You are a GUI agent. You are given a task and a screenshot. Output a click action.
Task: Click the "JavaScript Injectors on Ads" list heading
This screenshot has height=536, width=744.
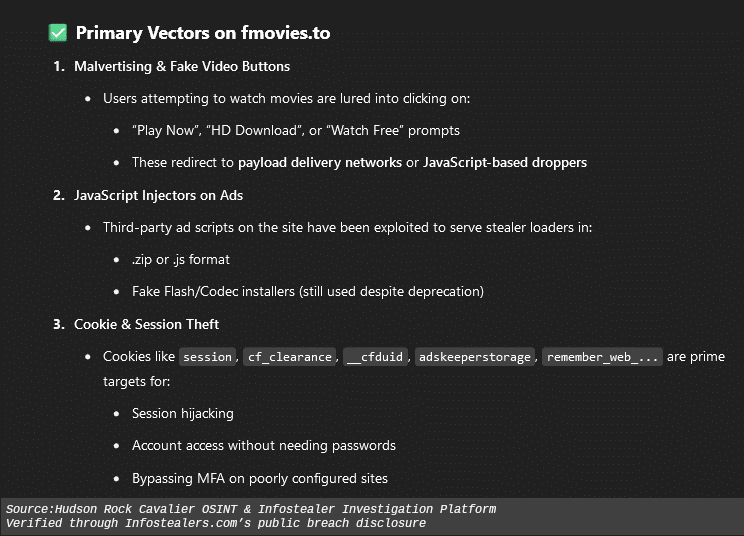click(158, 195)
